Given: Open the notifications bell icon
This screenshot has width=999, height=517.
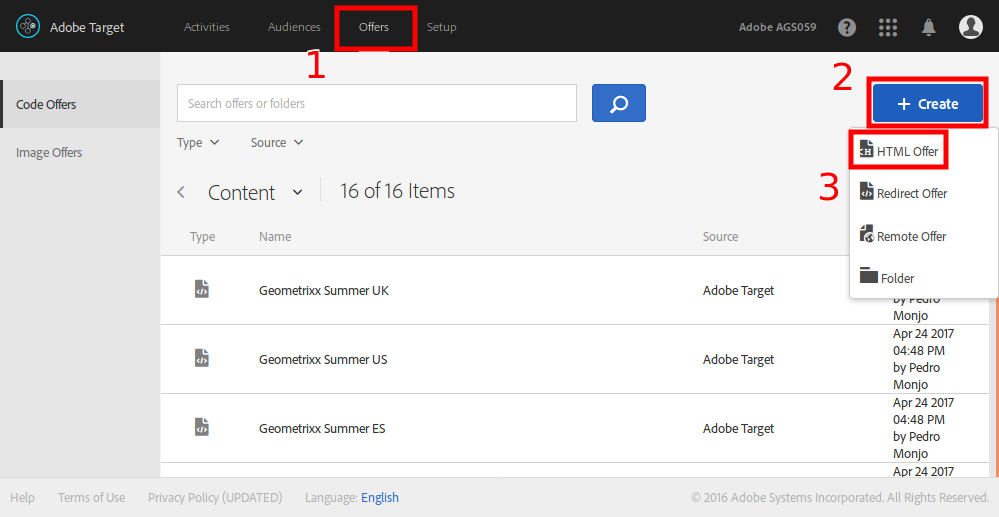Looking at the screenshot, I should [x=929, y=27].
